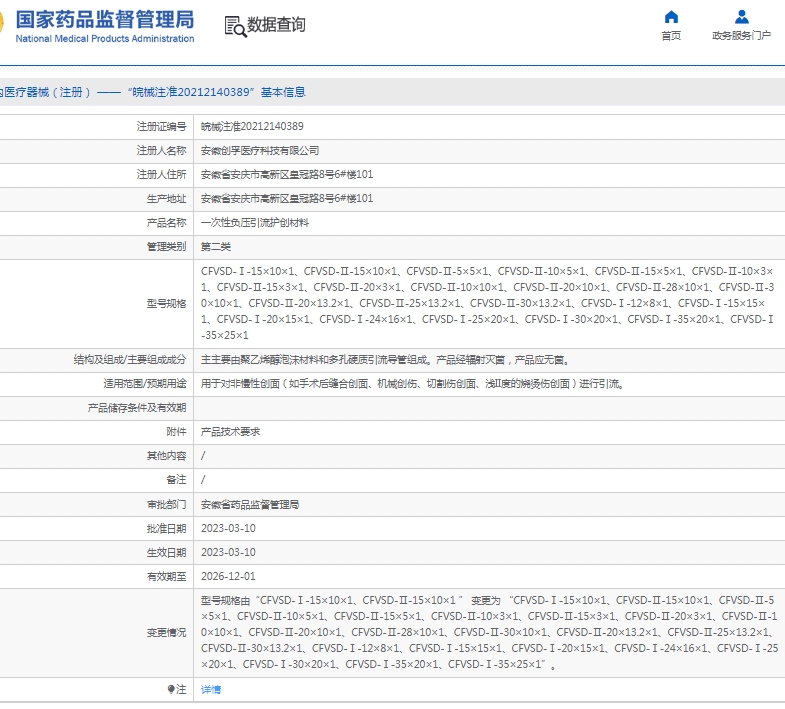Click the 管理类别 row label

[x=166, y=246]
